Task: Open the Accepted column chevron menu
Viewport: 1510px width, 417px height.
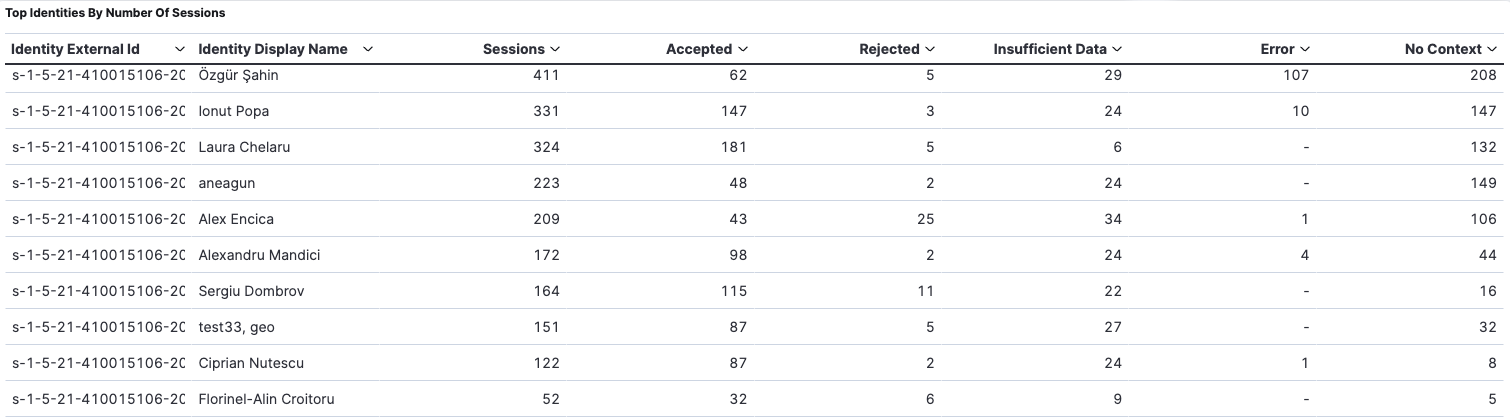Action: [742, 49]
